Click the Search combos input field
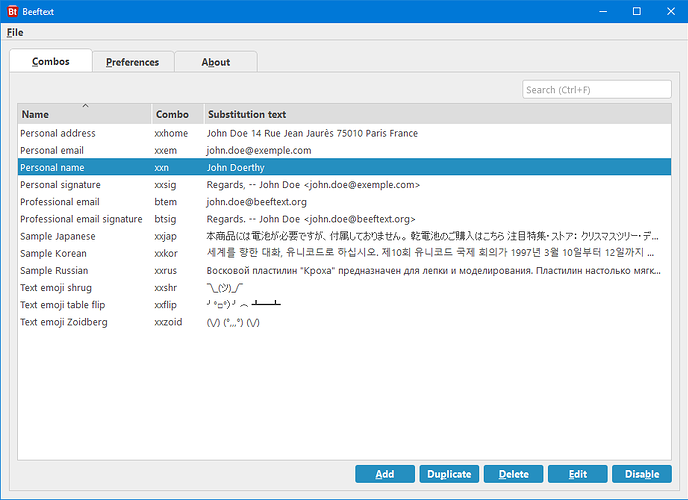Image resolution: width=688 pixels, height=500 pixels. [597, 90]
